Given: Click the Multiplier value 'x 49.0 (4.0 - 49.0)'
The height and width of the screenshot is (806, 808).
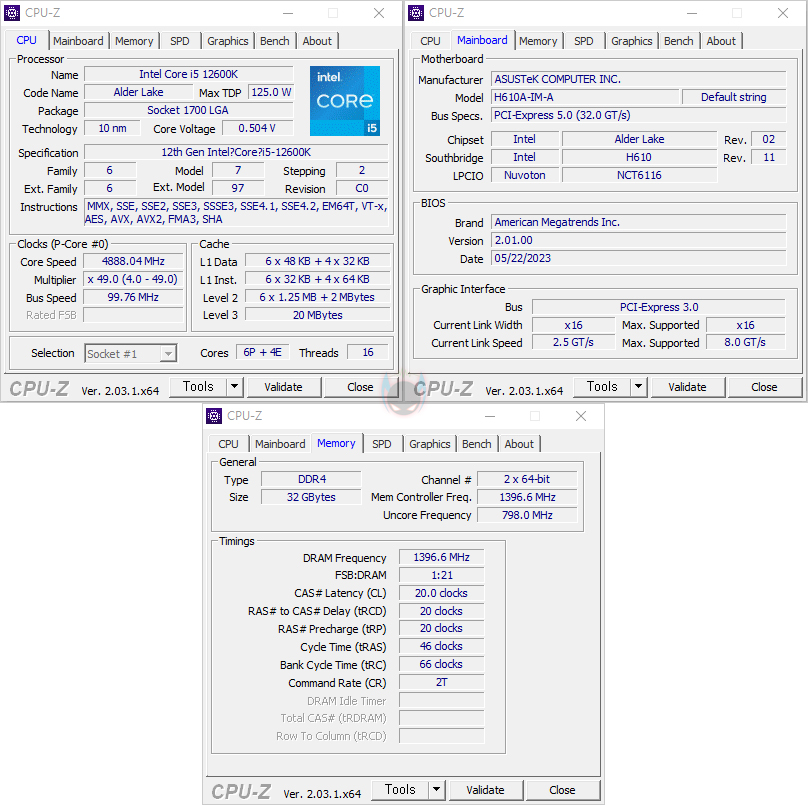Looking at the screenshot, I should [x=133, y=279].
